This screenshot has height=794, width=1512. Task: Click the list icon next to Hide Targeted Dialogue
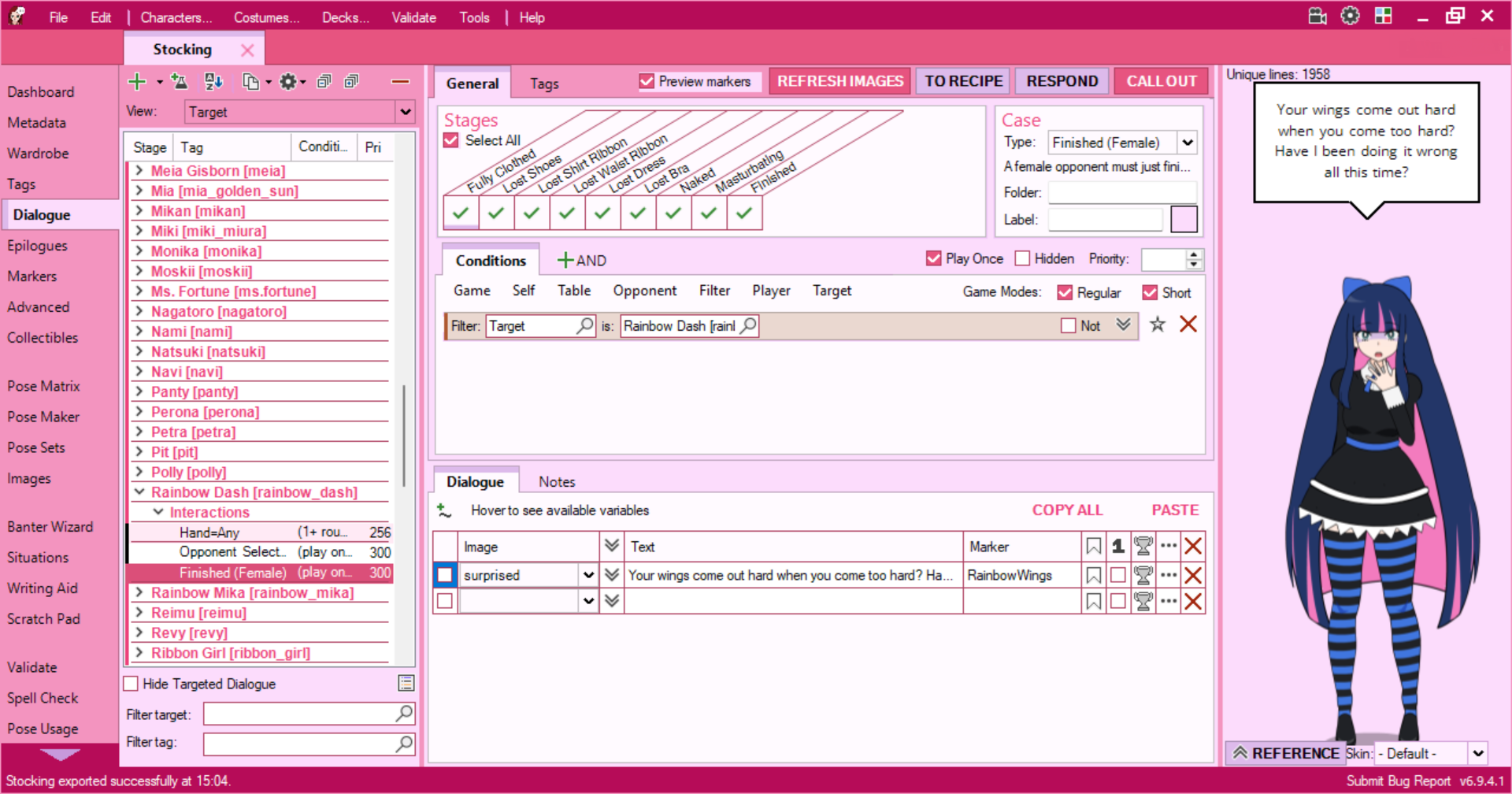pyautogui.click(x=406, y=684)
